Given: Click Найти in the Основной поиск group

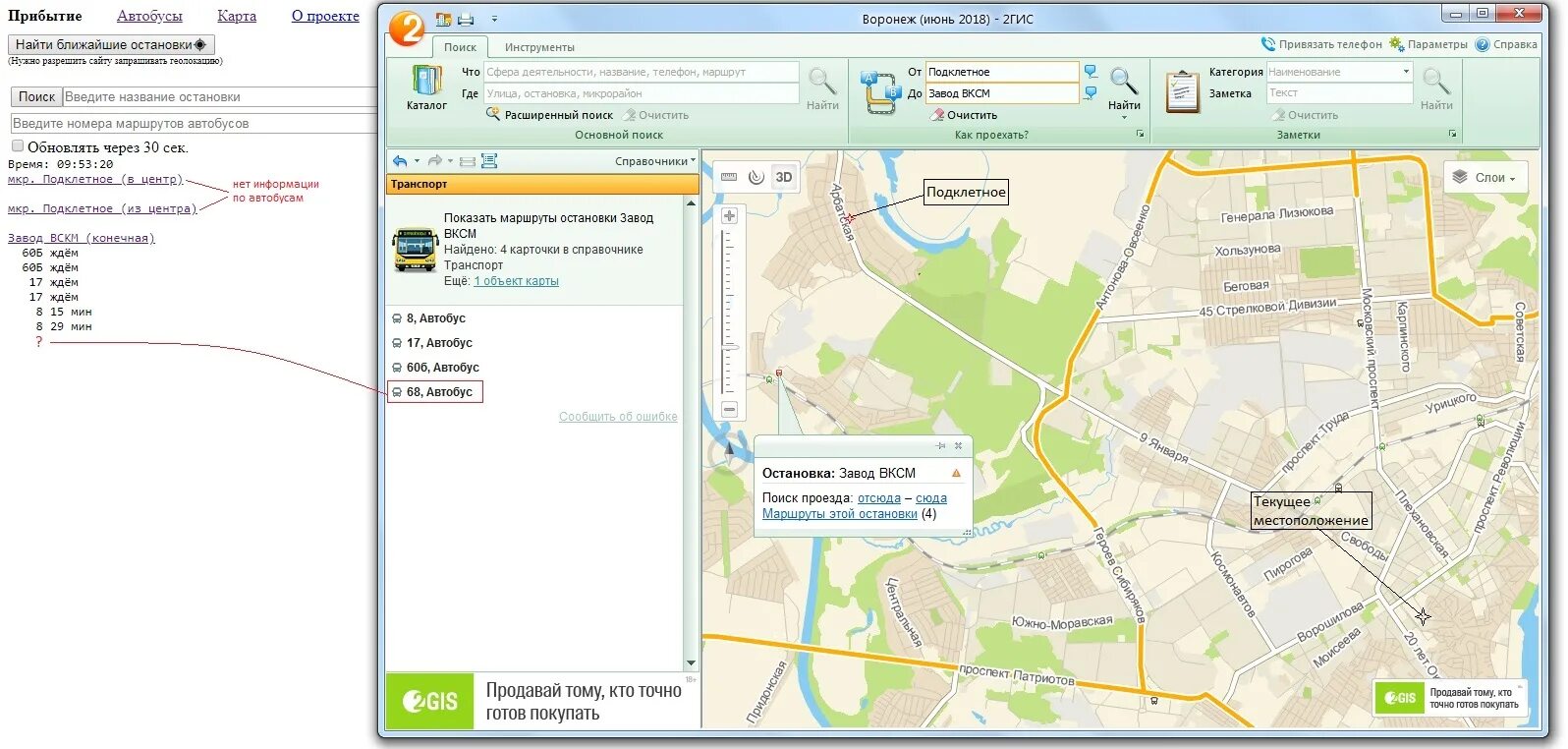Looking at the screenshot, I should [x=822, y=87].
